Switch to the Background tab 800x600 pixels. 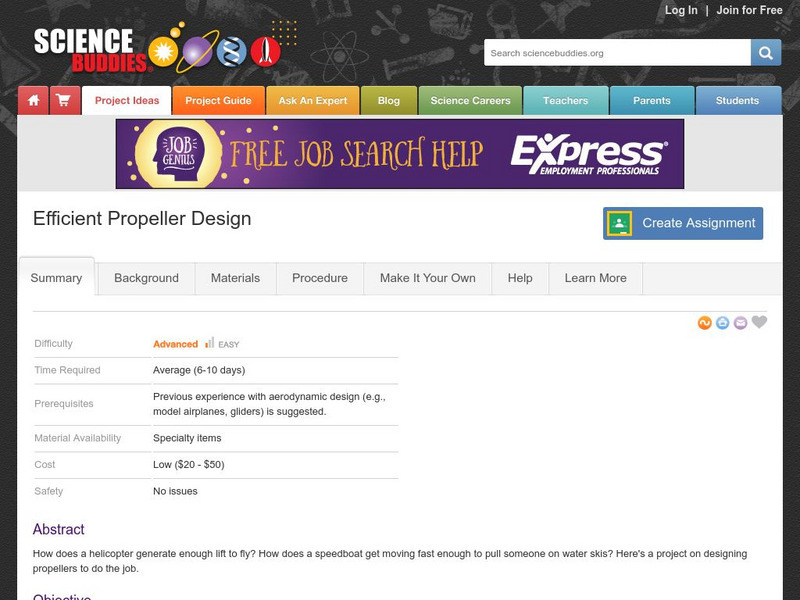[146, 278]
